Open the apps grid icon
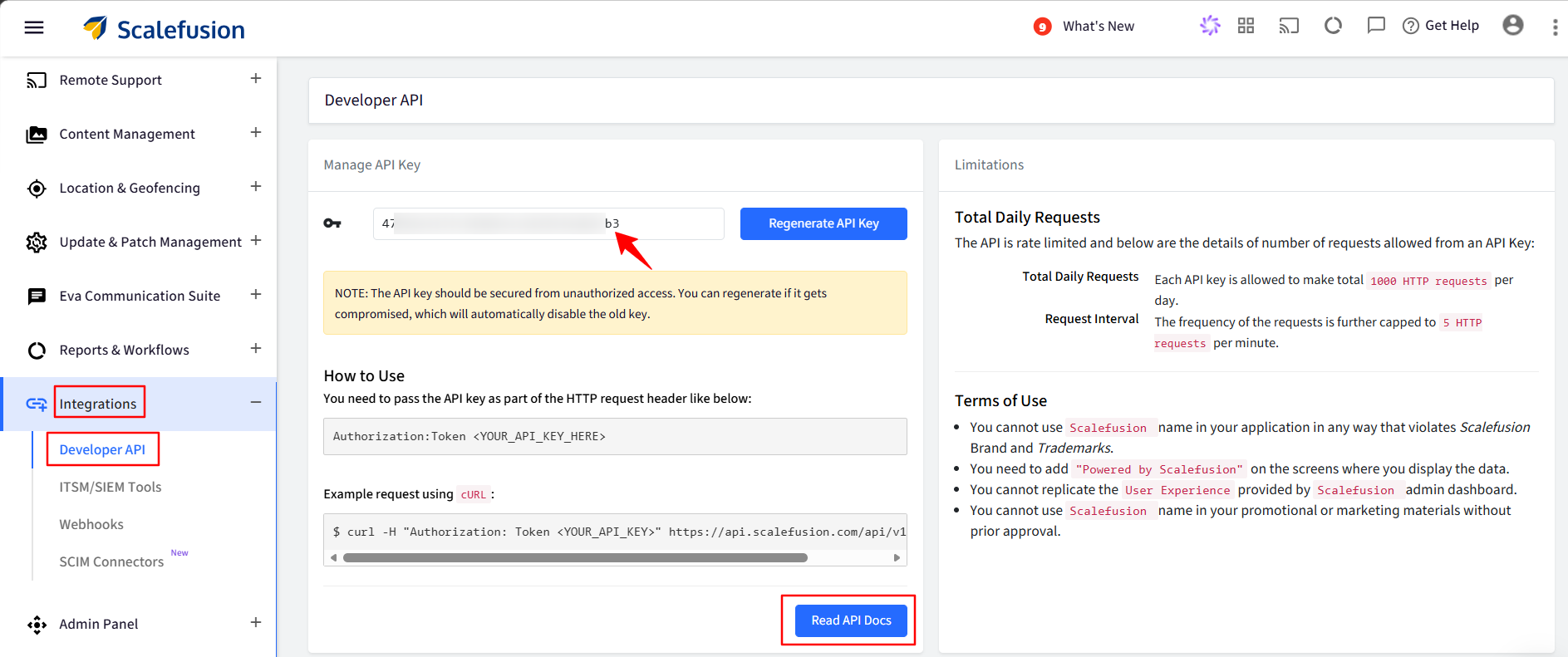The image size is (1568, 657). pyautogui.click(x=1246, y=26)
